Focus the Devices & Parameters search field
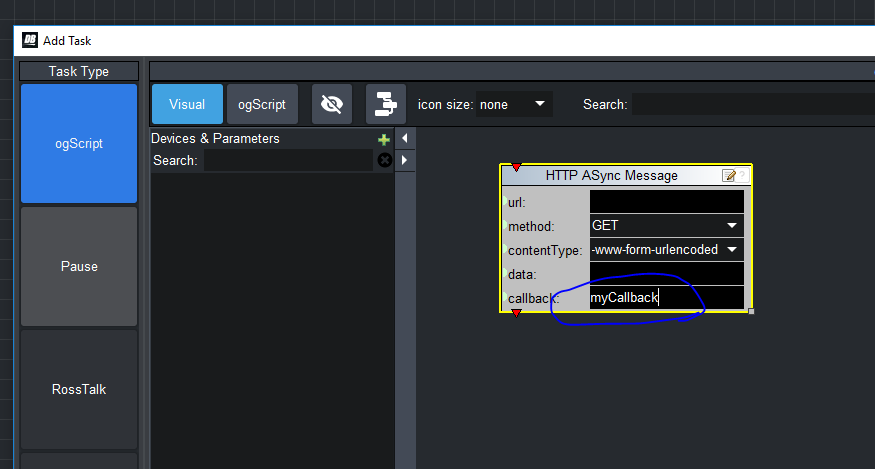 pyautogui.click(x=288, y=160)
